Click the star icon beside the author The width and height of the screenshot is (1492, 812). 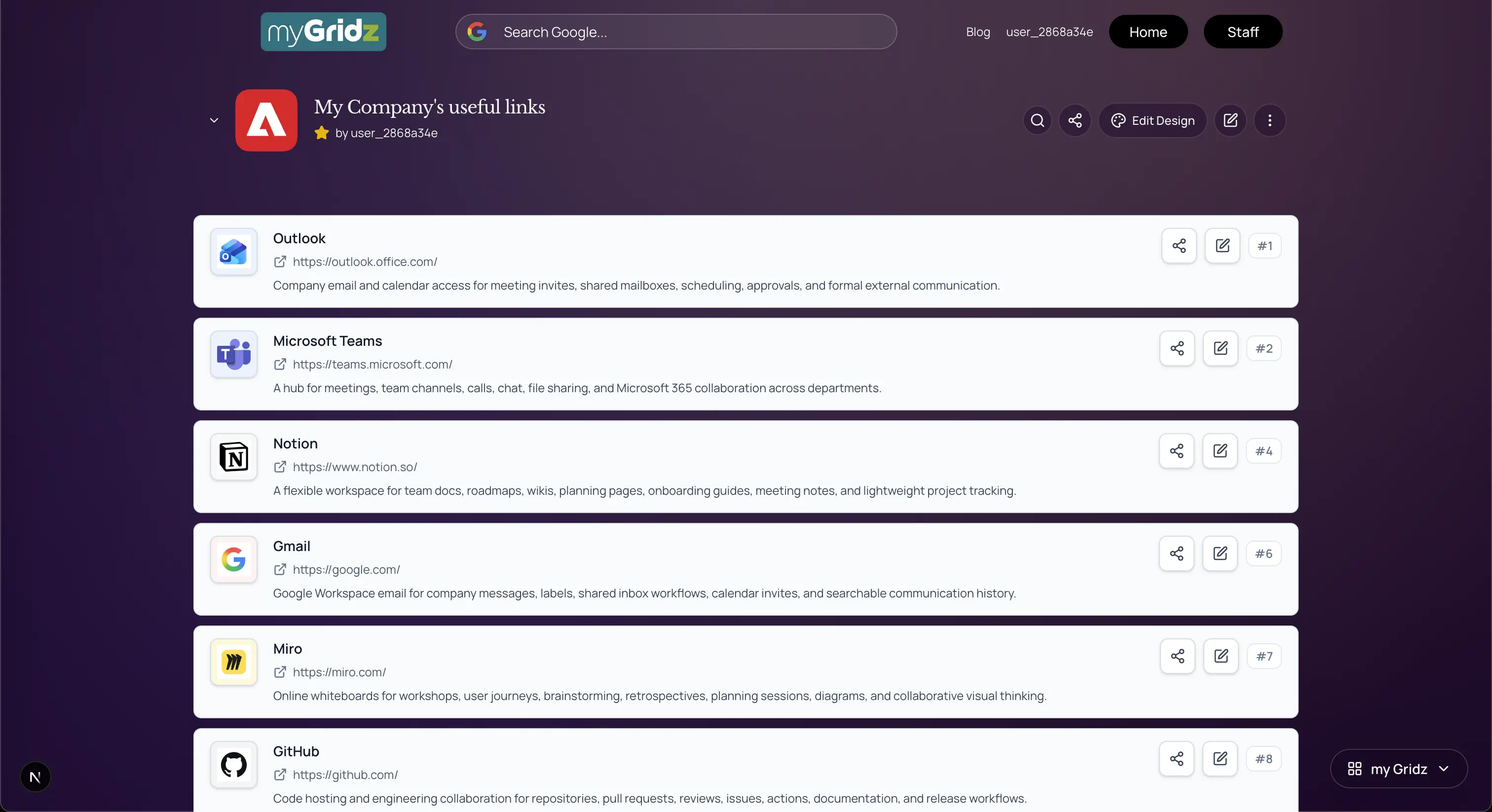(x=322, y=133)
